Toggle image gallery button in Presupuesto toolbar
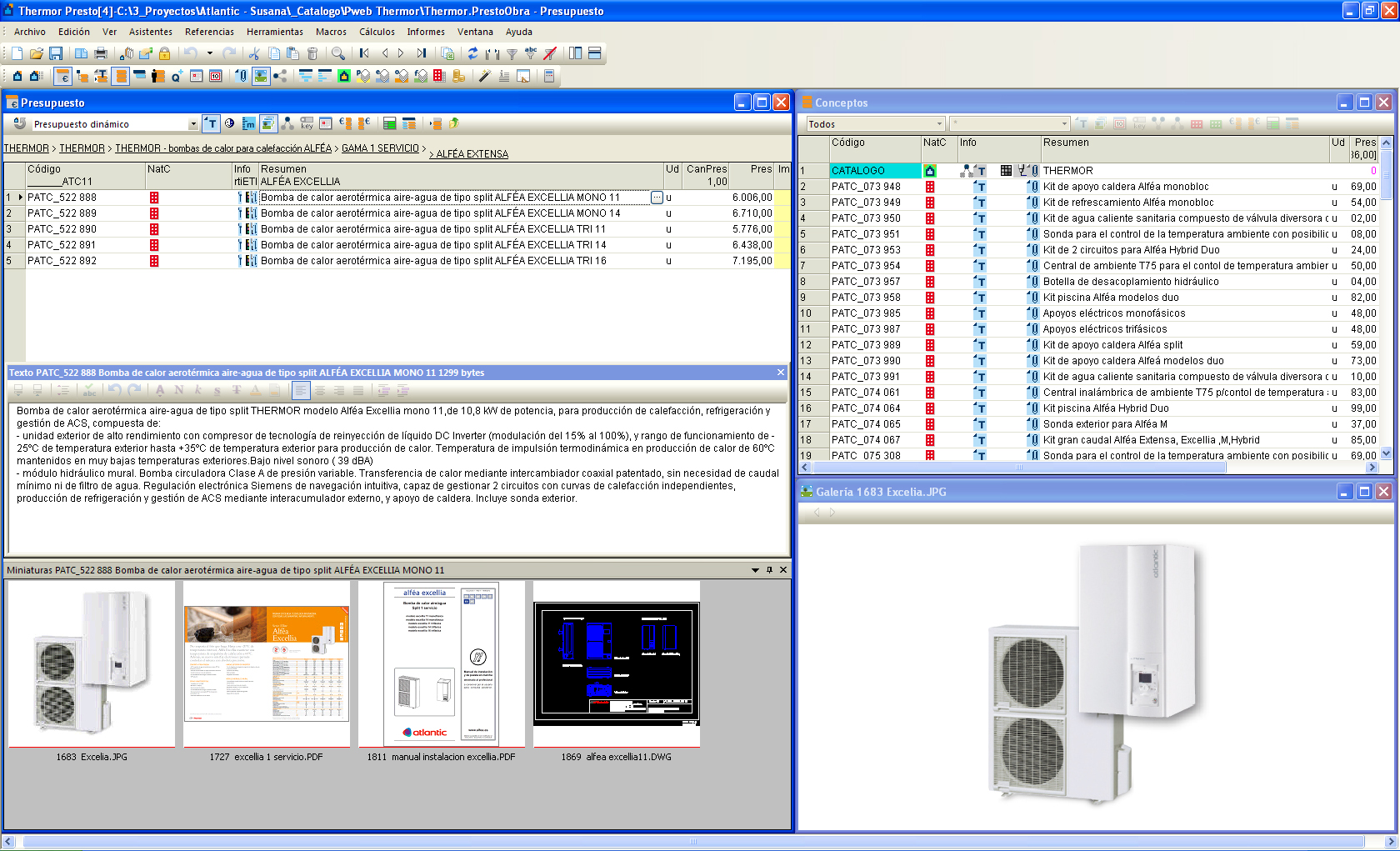The image size is (1400, 851). tap(268, 123)
